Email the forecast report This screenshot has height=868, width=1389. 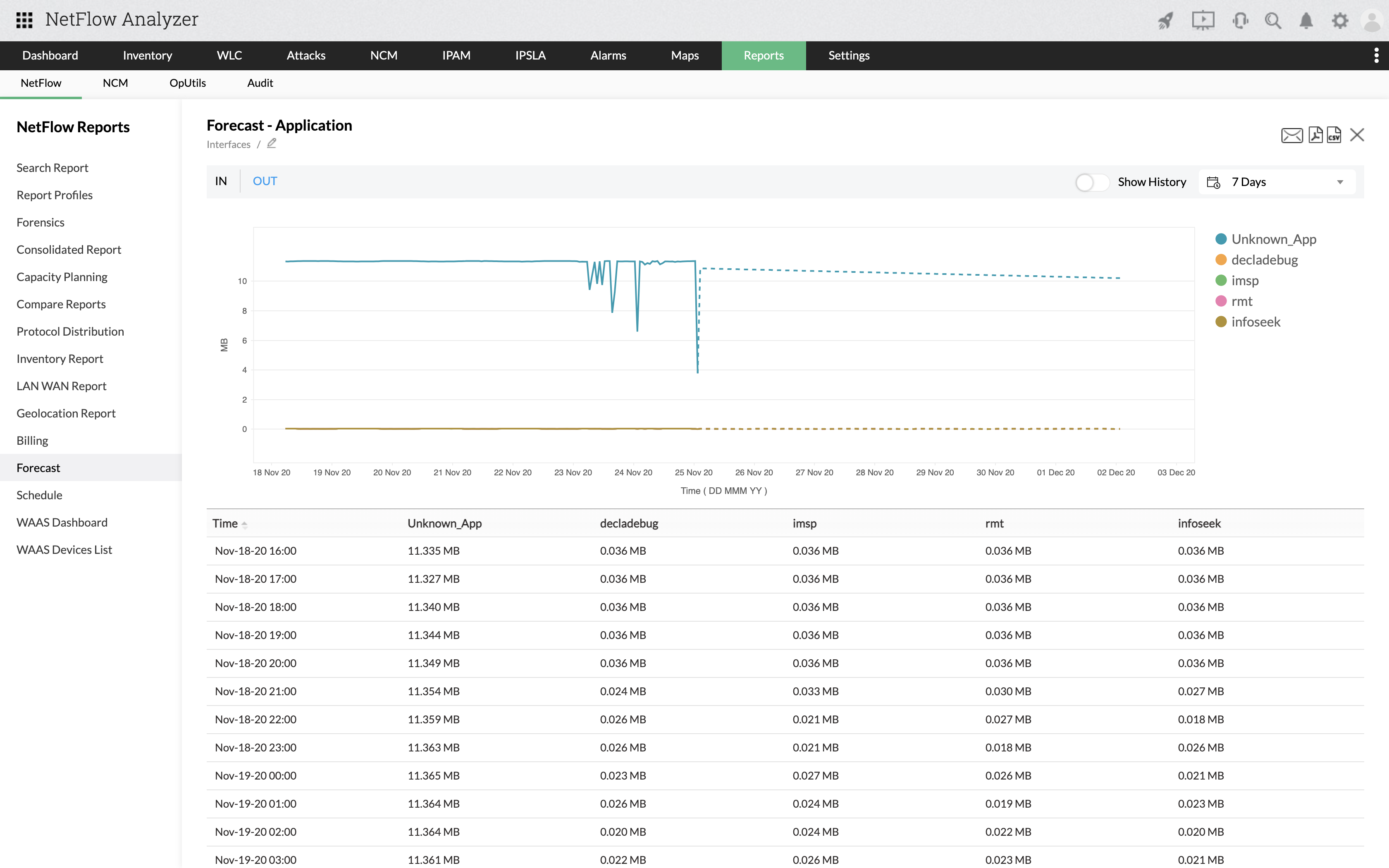(x=1291, y=136)
